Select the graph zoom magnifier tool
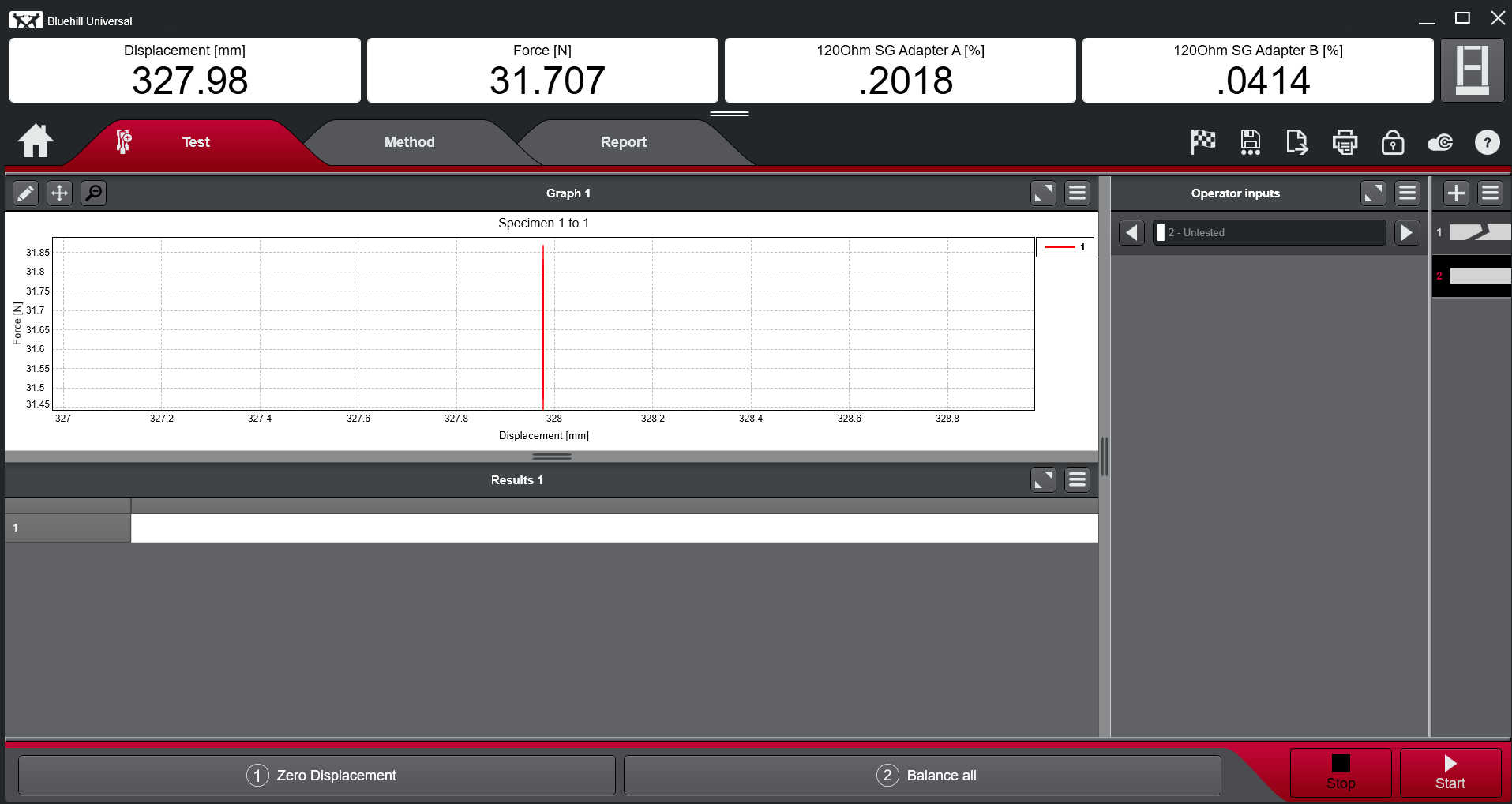The image size is (1512, 804). pos(93,193)
